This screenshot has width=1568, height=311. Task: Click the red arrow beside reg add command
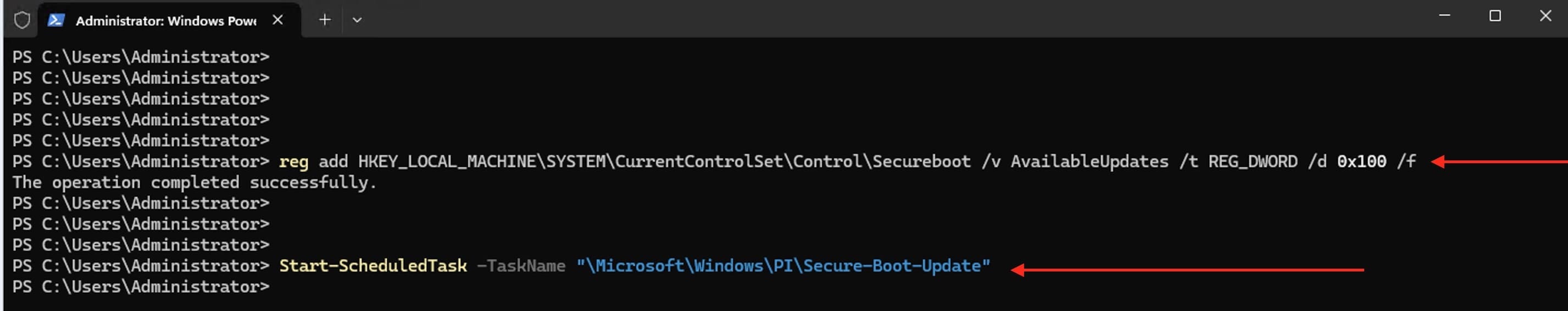(x=1497, y=162)
